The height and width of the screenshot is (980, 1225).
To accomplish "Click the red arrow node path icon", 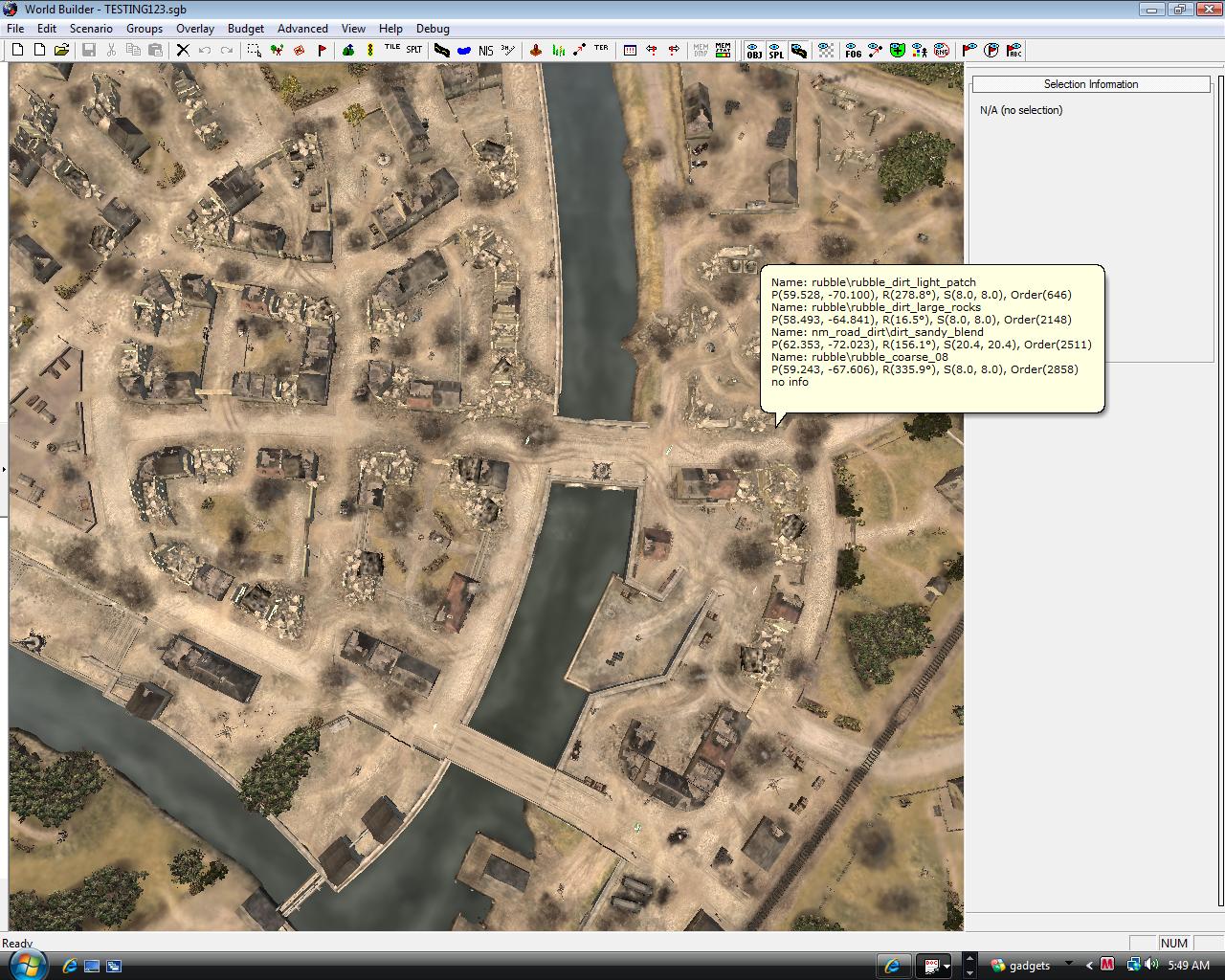I will 579,50.
